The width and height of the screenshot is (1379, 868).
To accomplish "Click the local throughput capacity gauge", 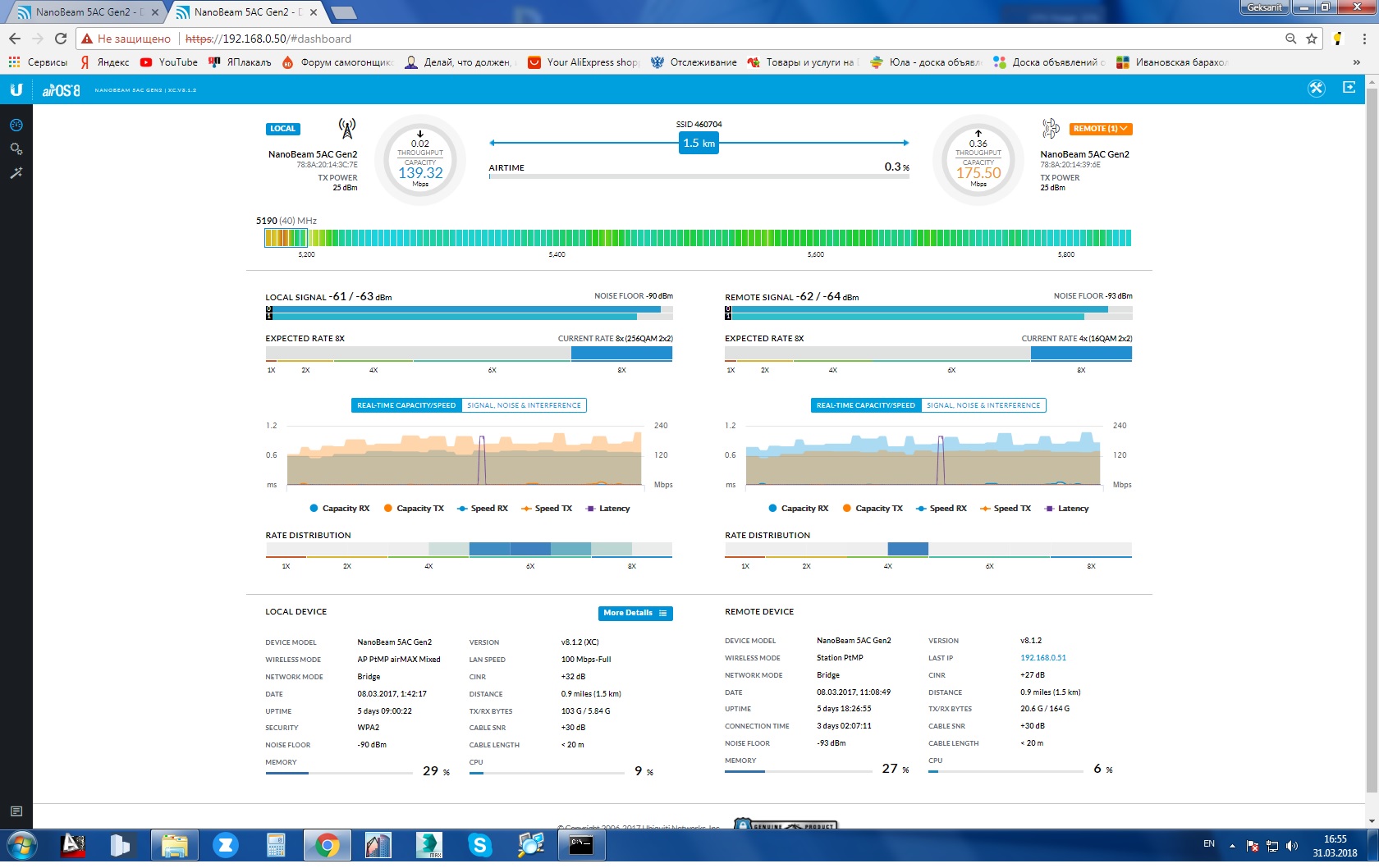I will point(420,160).
